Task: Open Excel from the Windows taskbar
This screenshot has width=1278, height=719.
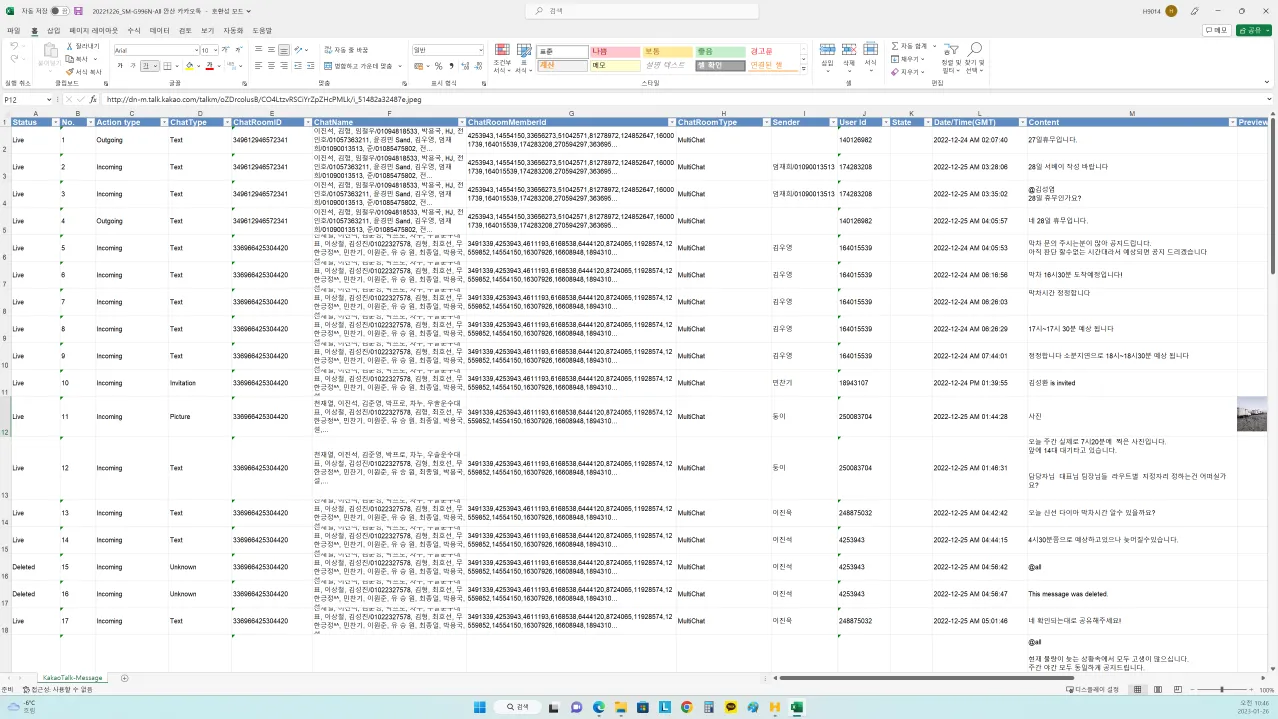Action: tap(797, 707)
